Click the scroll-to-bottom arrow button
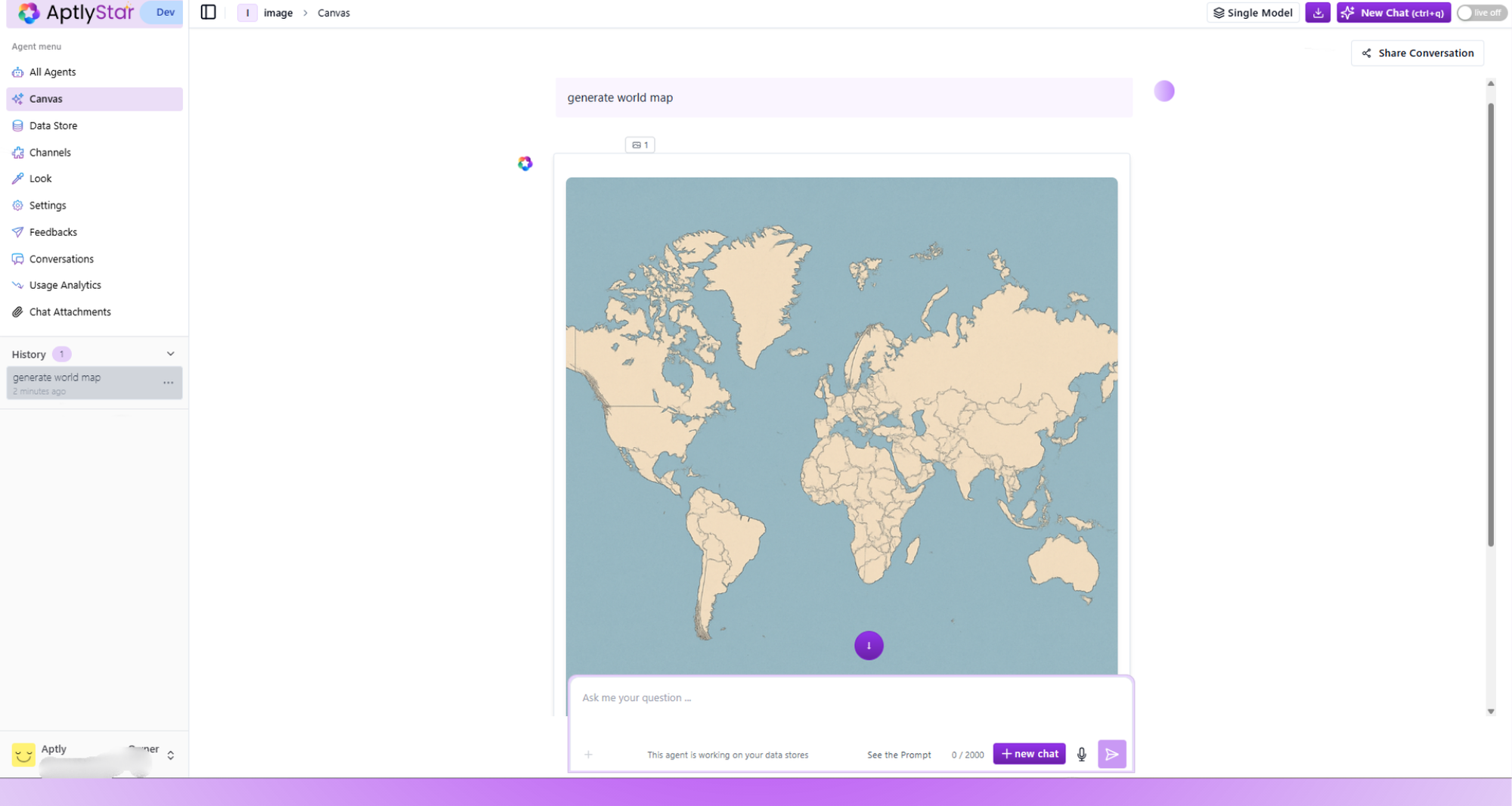1512x806 pixels. [x=869, y=646]
